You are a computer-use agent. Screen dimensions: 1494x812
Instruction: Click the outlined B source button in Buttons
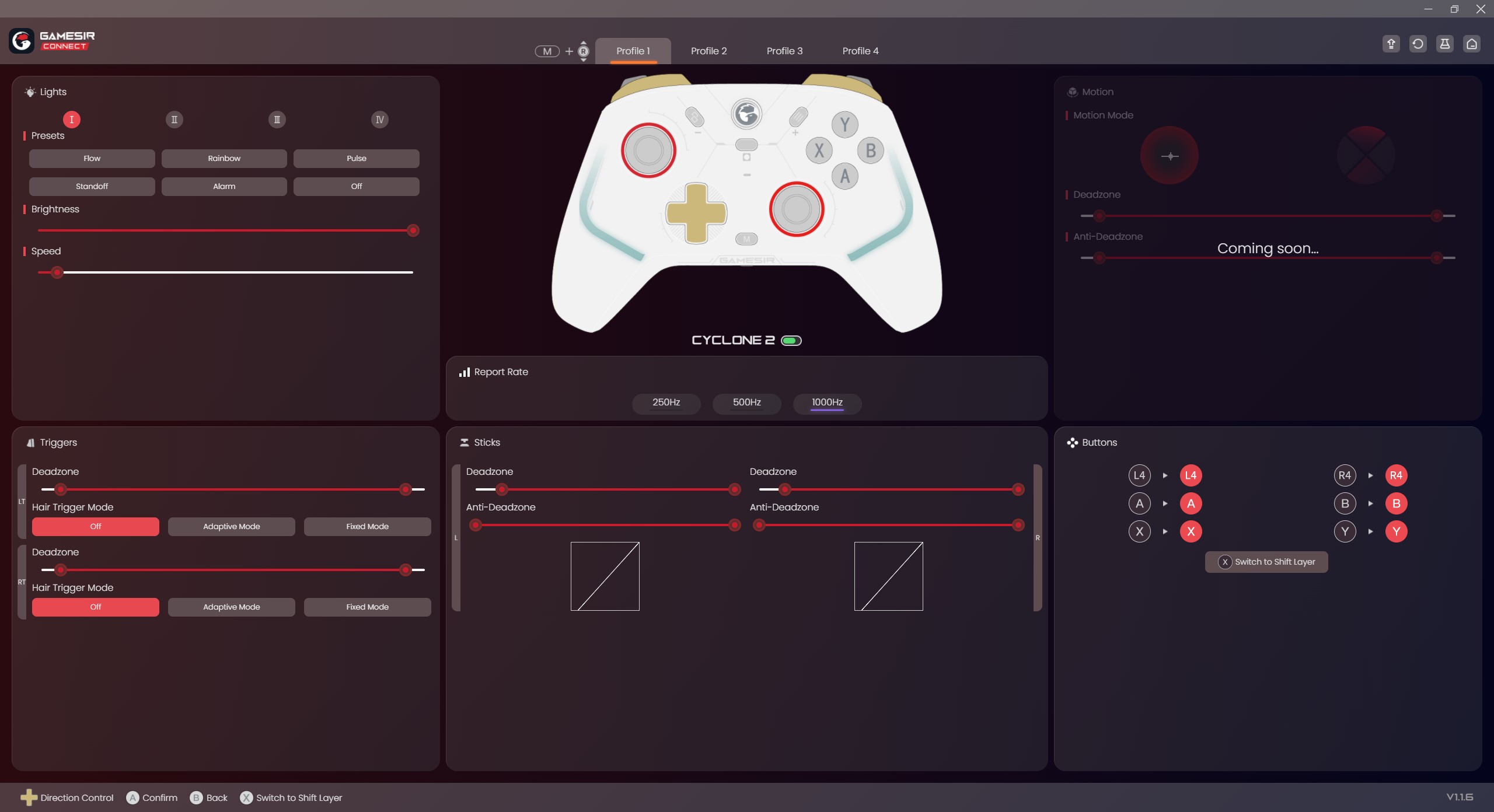pos(1345,503)
